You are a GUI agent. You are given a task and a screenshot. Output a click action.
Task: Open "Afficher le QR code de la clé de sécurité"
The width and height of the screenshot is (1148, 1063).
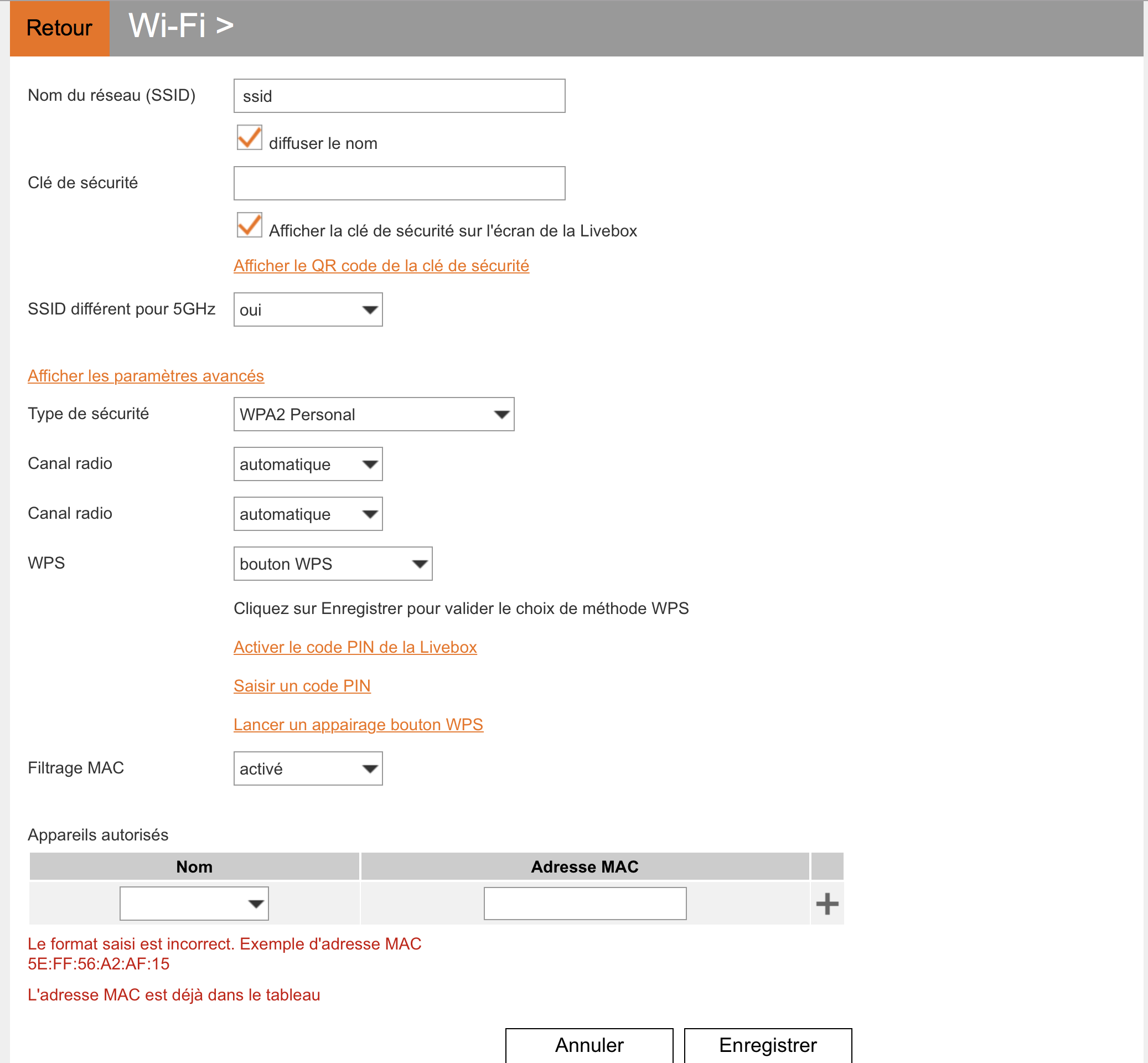coord(381,265)
